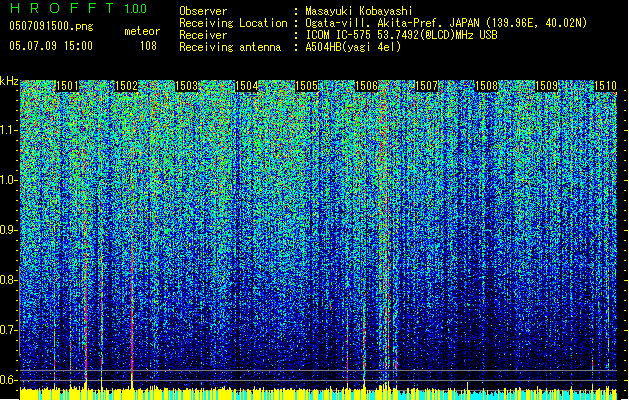Click the Receiving Location label
The image size is (629, 400).
(x=233, y=23)
